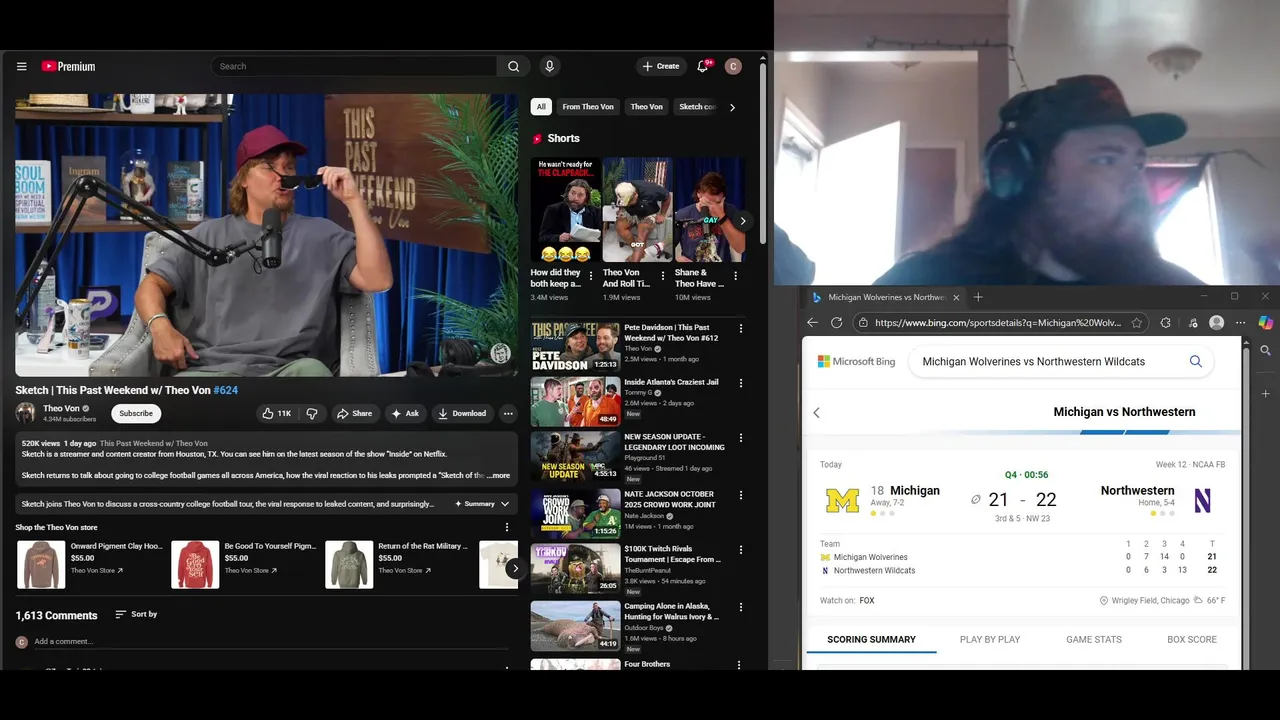Open Onward Pigment Clay Hoodie product
Screen dimensions: 1280x720
pos(92,564)
